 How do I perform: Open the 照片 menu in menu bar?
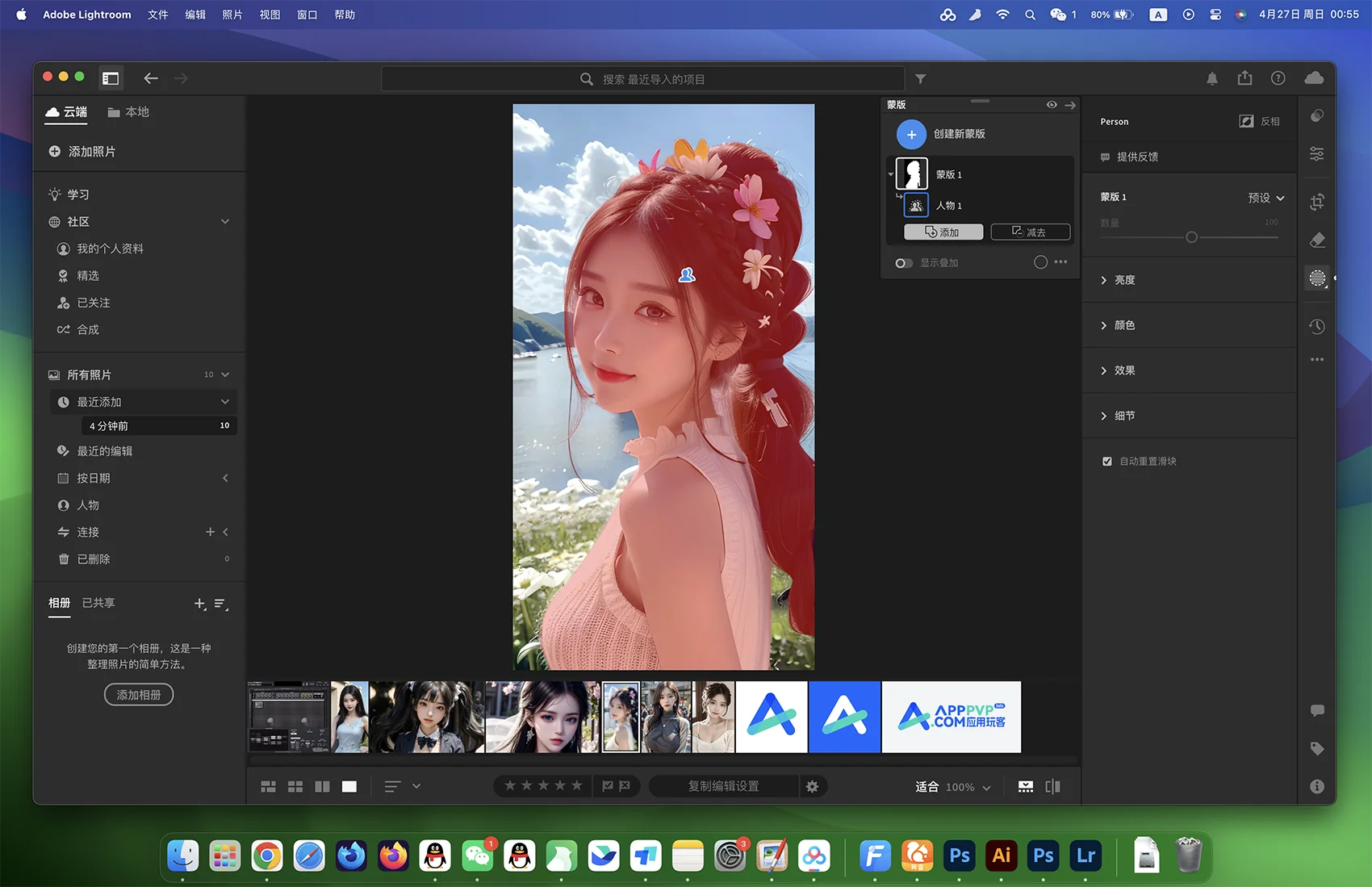pyautogui.click(x=232, y=15)
